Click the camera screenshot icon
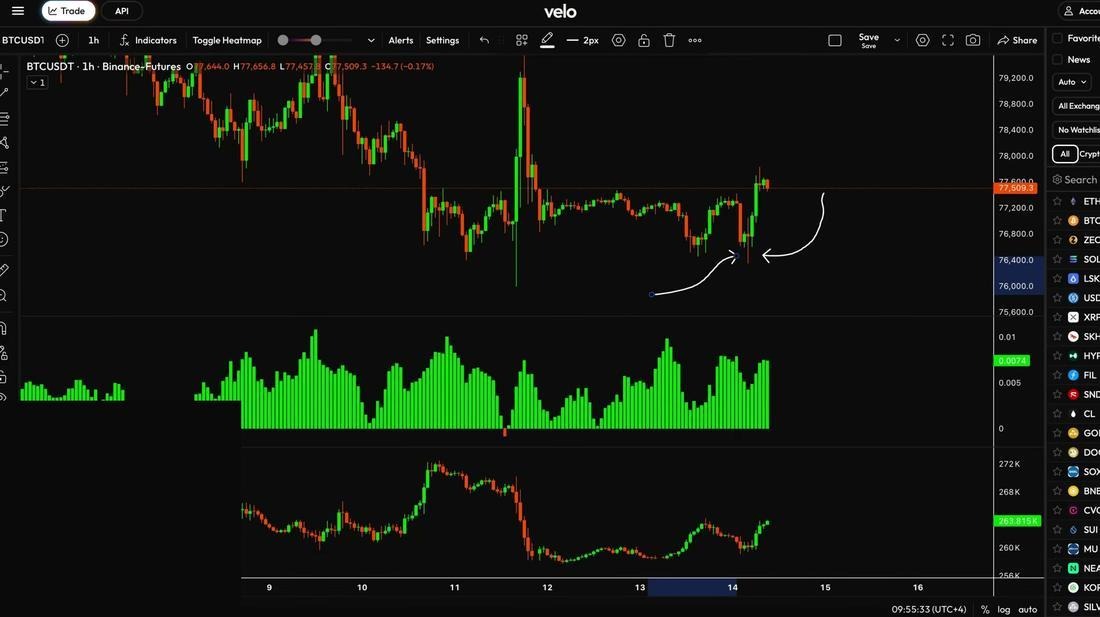 (973, 41)
